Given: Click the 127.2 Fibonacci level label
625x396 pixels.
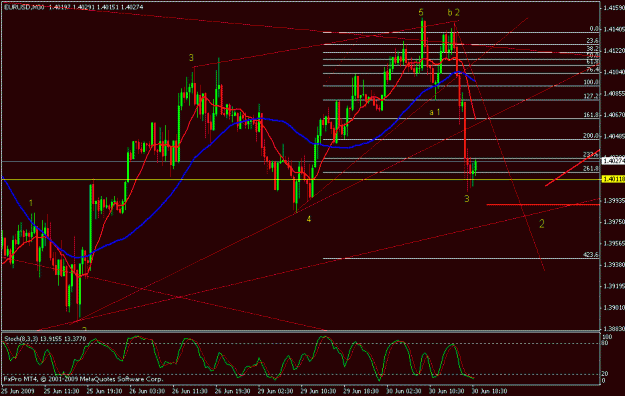Looking at the screenshot, I should click(591, 96).
